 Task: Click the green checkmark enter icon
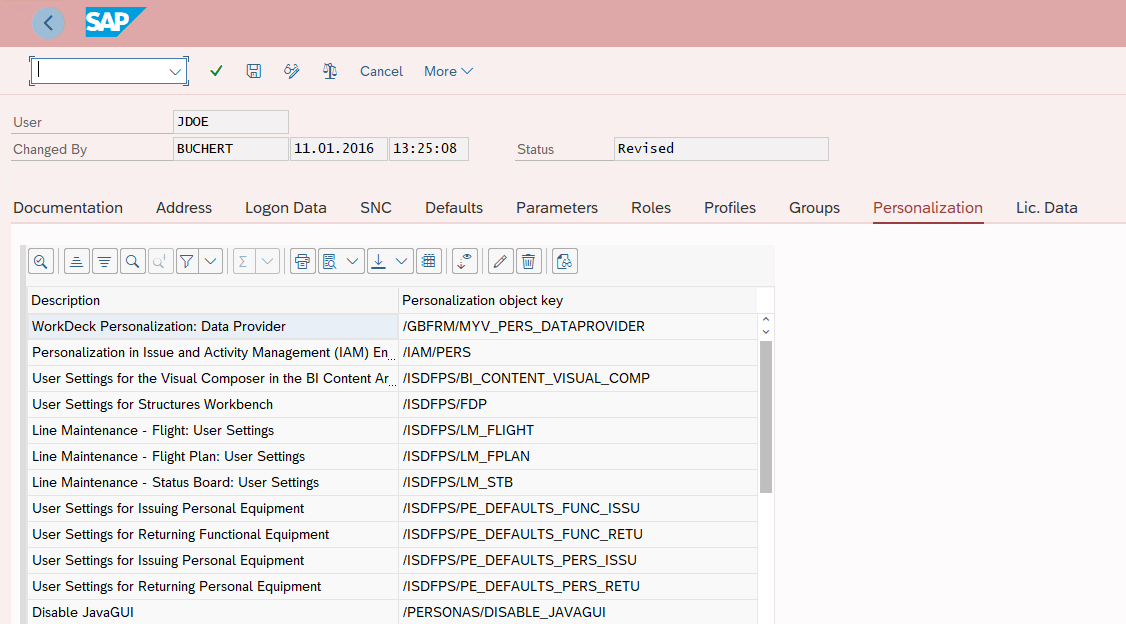[x=216, y=71]
